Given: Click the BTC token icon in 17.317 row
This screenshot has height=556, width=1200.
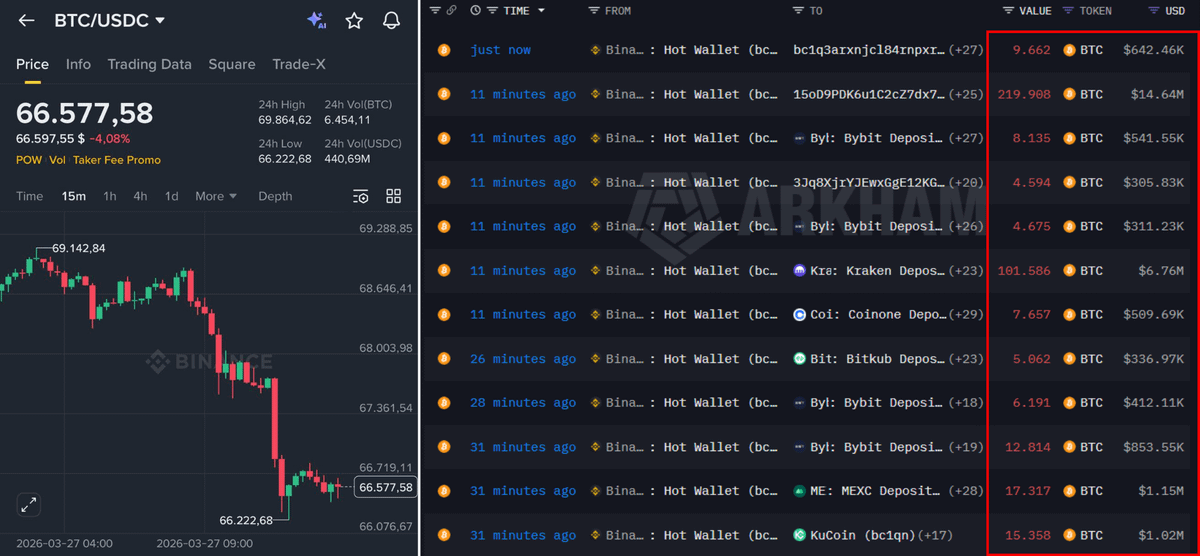Looking at the screenshot, I should coord(1069,491).
